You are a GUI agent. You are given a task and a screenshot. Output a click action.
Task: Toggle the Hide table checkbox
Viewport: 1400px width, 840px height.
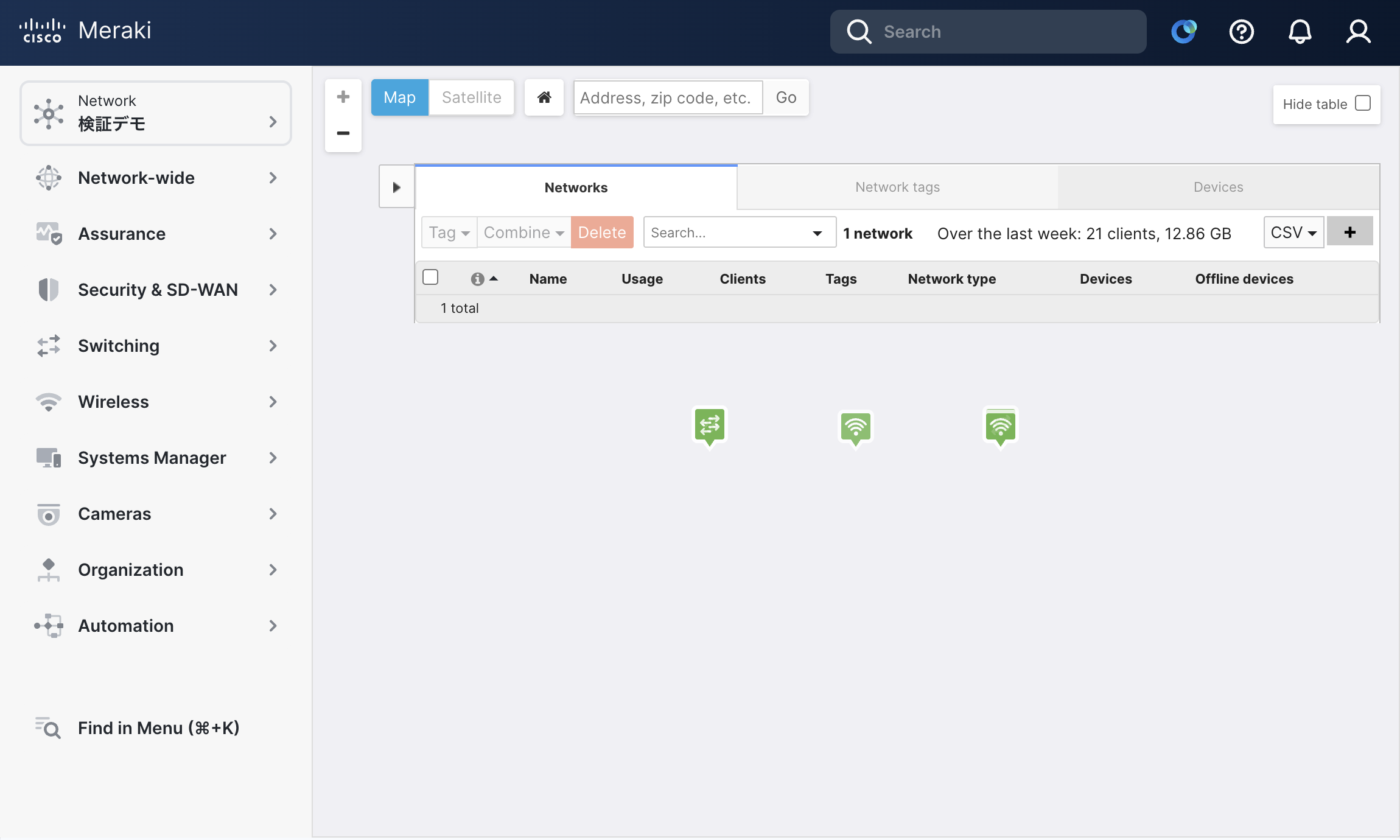click(1362, 104)
